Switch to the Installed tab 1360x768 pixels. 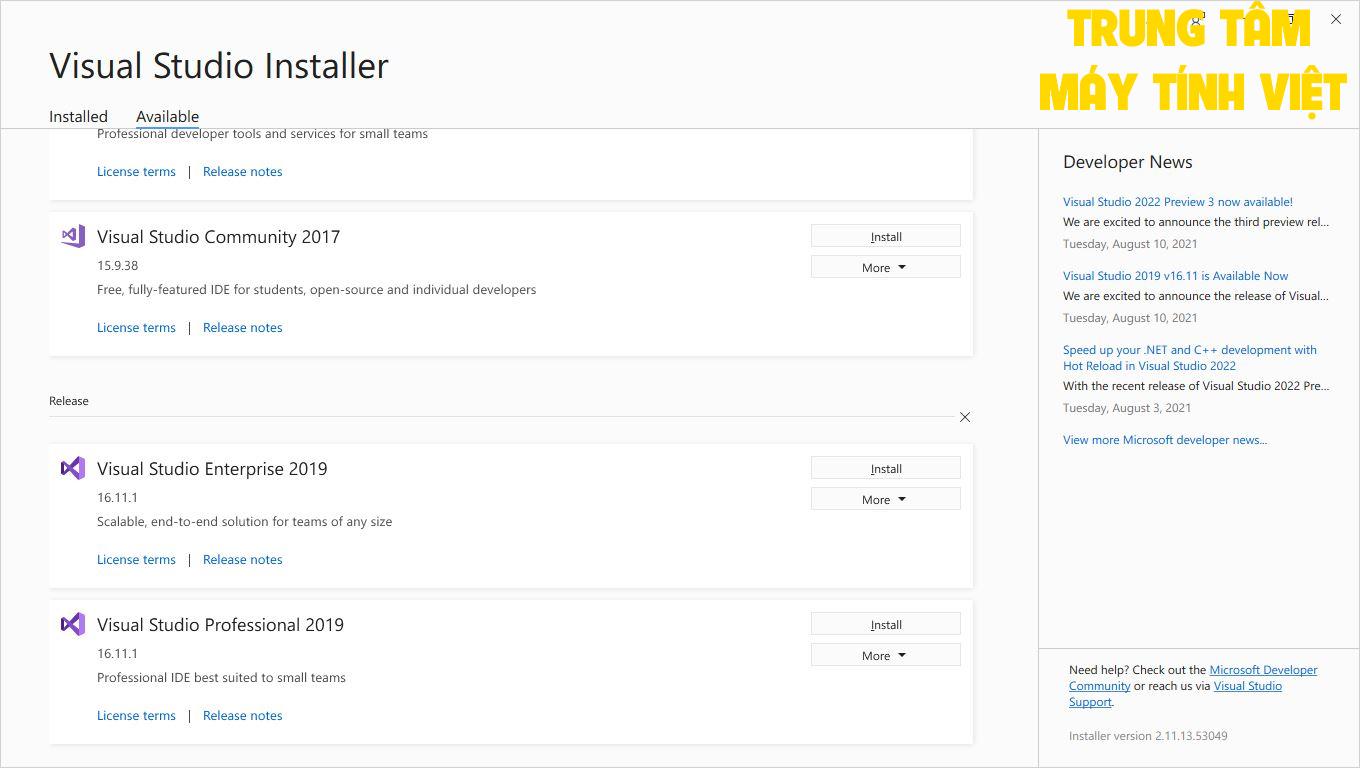[x=78, y=116]
